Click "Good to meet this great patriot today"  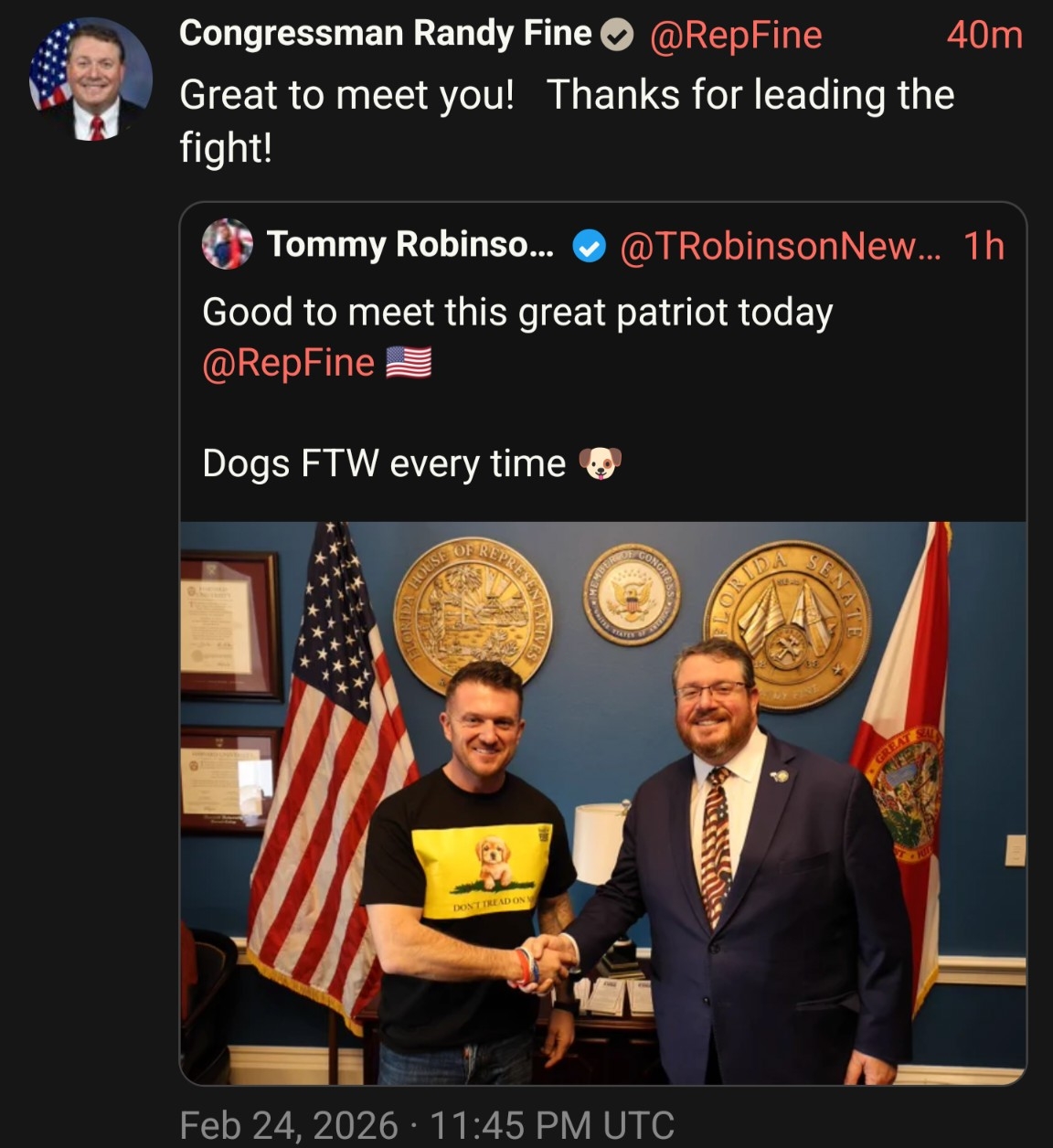pyautogui.click(x=517, y=312)
